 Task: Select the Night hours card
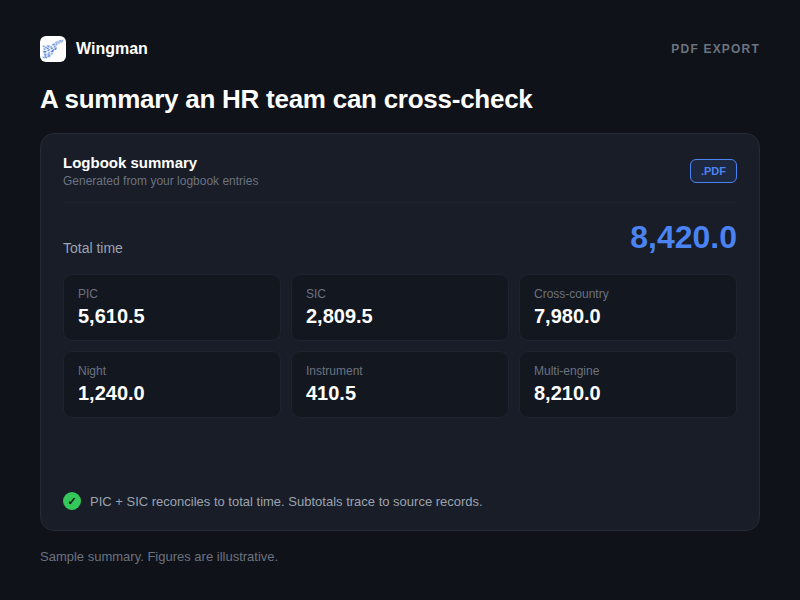point(172,385)
